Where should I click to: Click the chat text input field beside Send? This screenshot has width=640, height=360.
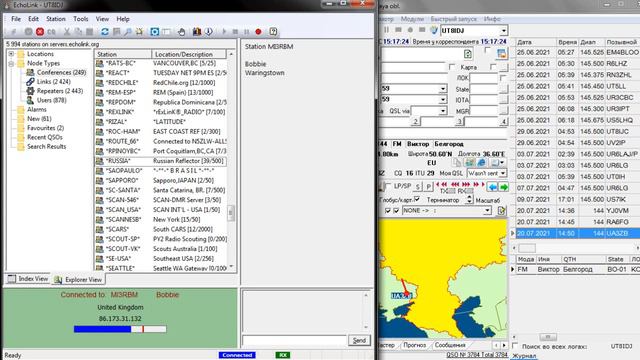(294, 340)
